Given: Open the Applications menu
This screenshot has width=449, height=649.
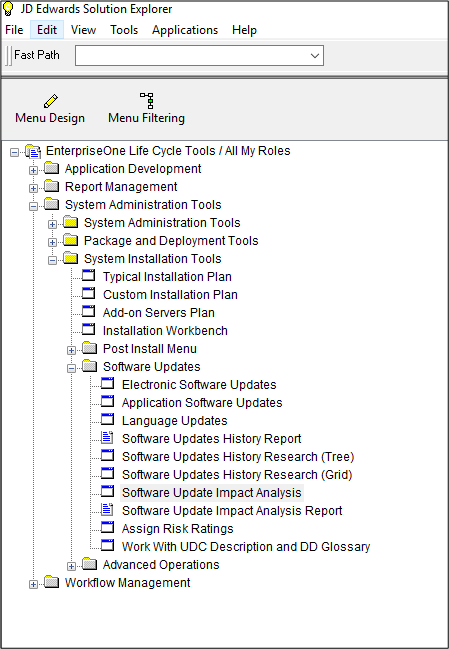Looking at the screenshot, I should tap(185, 30).
